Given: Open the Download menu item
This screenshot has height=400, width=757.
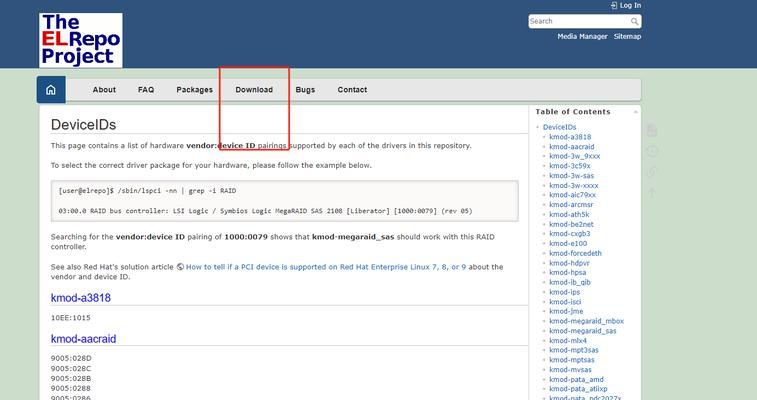Looking at the screenshot, I should [254, 90].
